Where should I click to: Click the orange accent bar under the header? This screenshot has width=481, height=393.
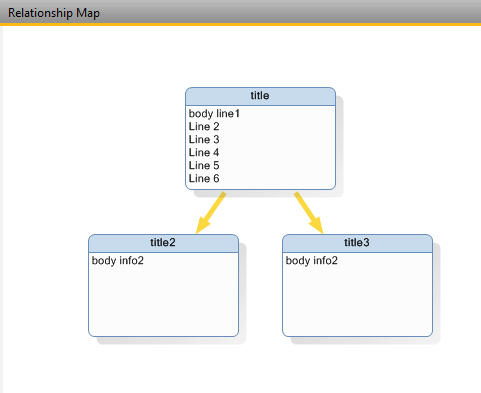pos(240,24)
